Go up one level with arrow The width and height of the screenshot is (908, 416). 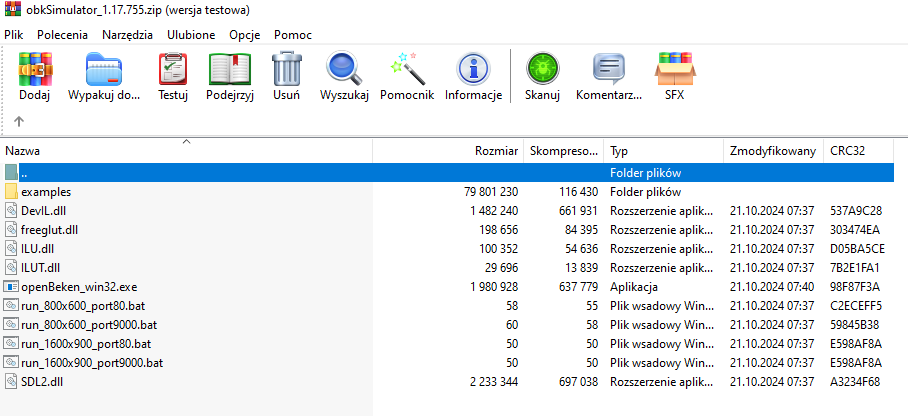[19, 121]
